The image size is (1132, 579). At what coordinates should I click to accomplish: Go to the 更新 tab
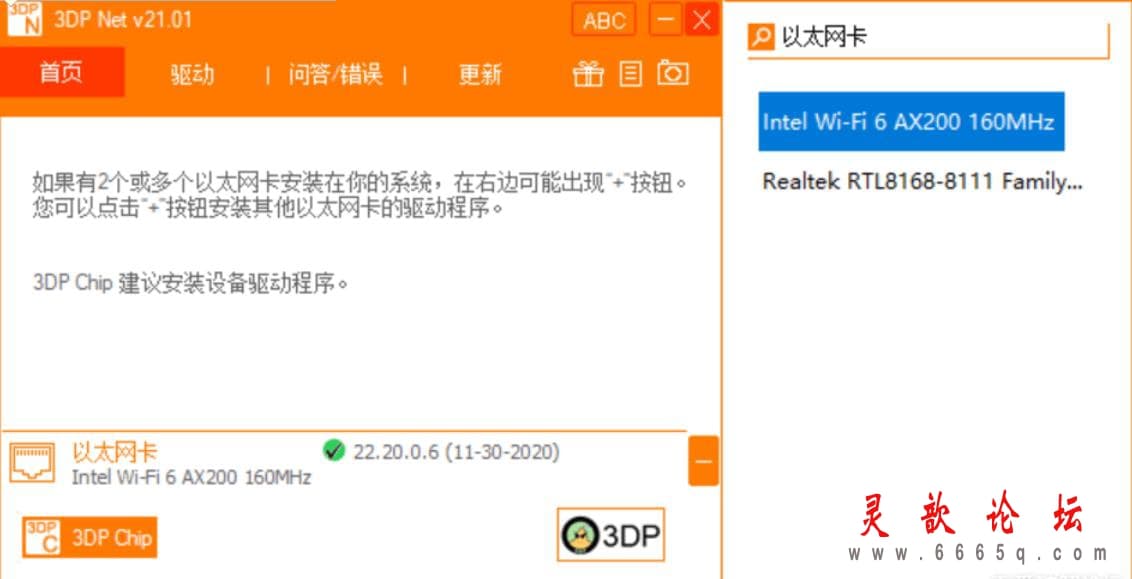point(479,75)
